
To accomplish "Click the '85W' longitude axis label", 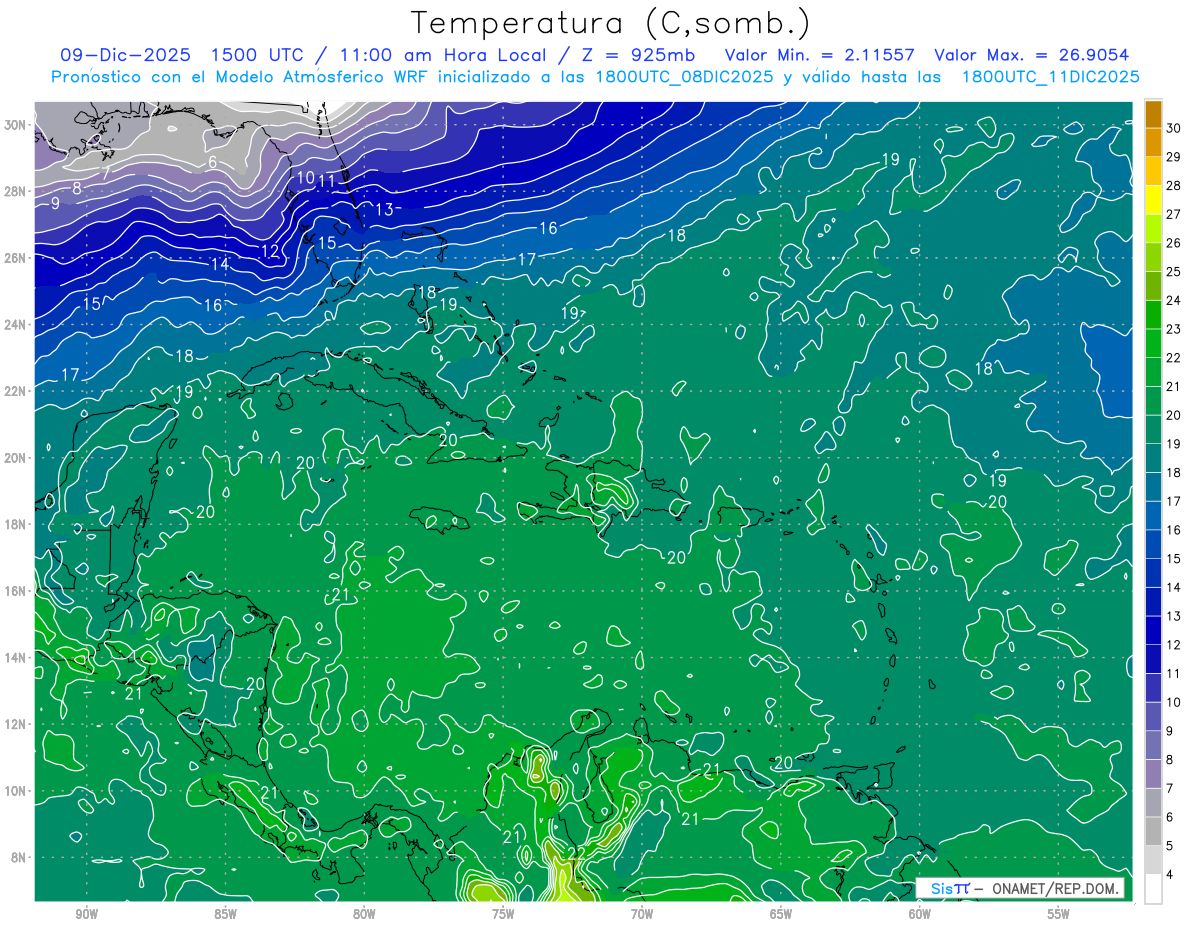I will coord(225,915).
